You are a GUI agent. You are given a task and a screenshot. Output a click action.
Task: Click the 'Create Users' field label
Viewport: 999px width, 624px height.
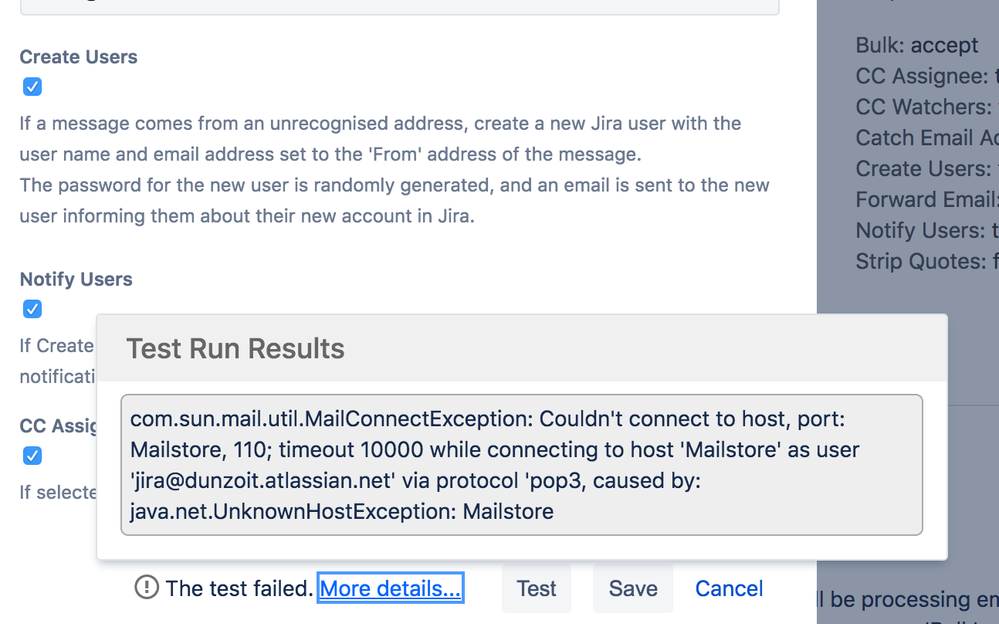coord(78,57)
